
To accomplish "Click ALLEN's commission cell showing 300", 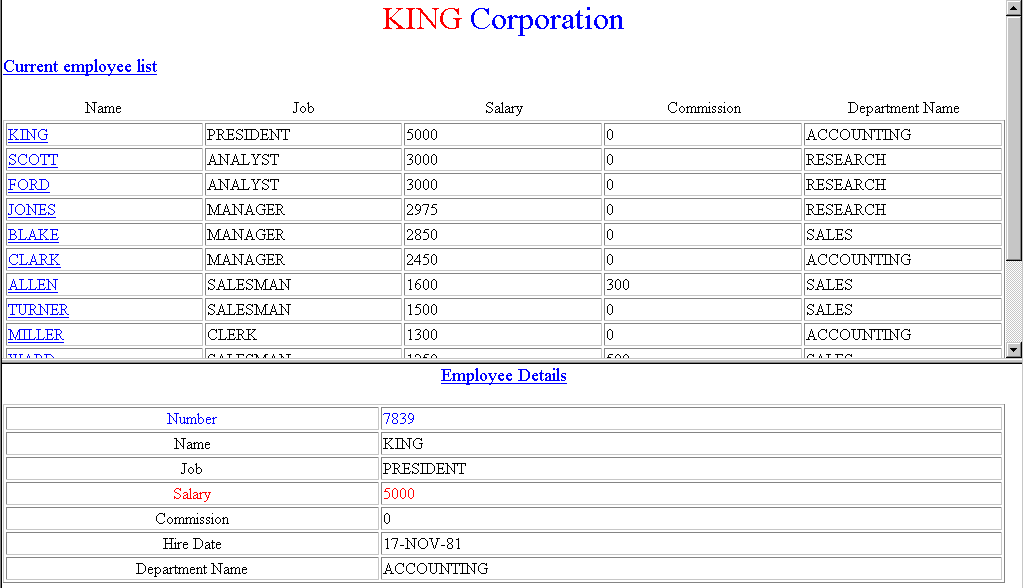I will point(618,285).
